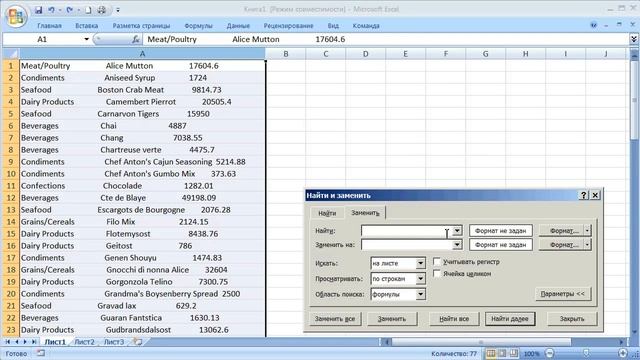
Task: Click the previous sheet navigation arrow
Action: tap(17, 342)
